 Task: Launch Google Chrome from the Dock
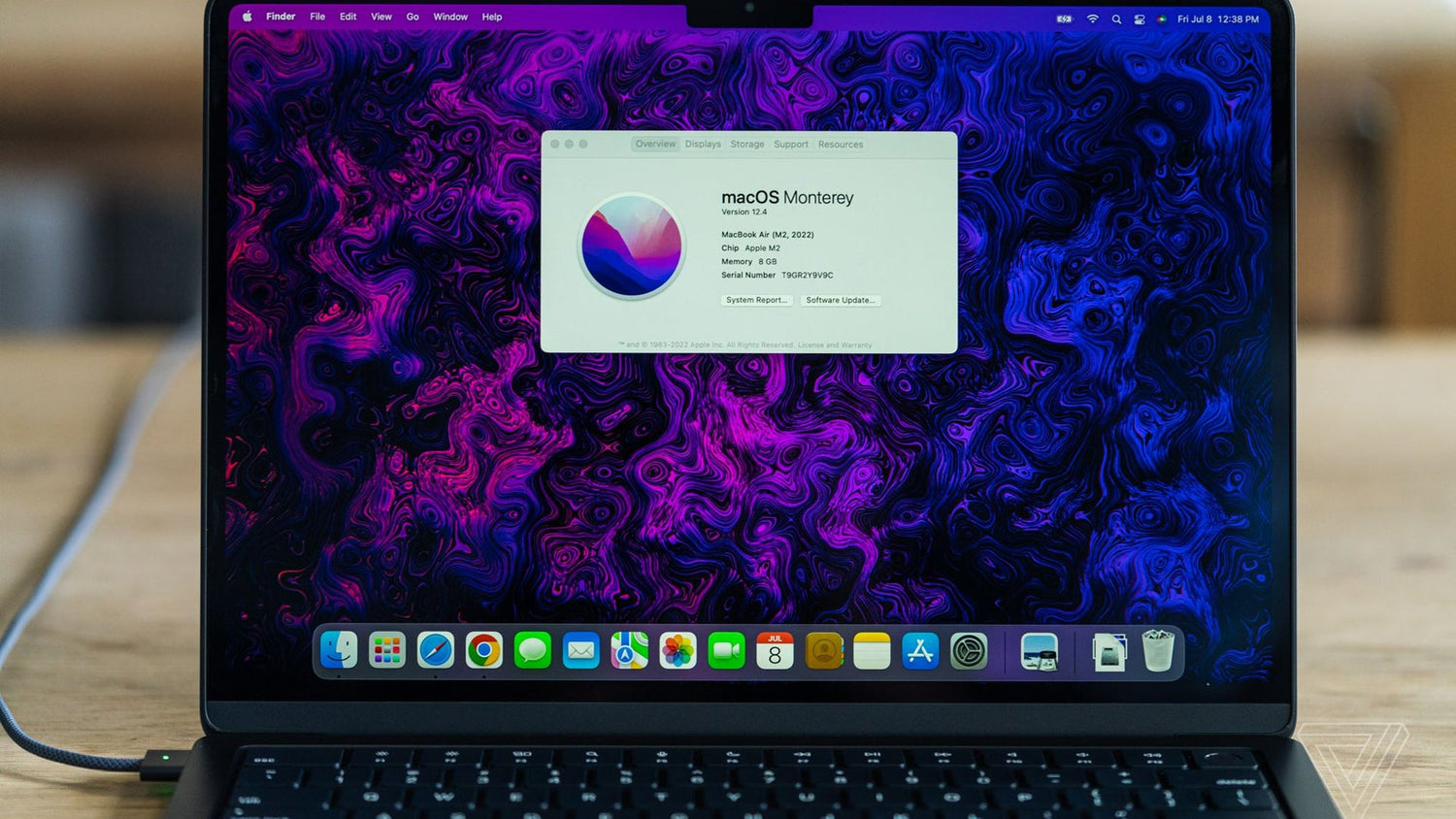(x=483, y=650)
